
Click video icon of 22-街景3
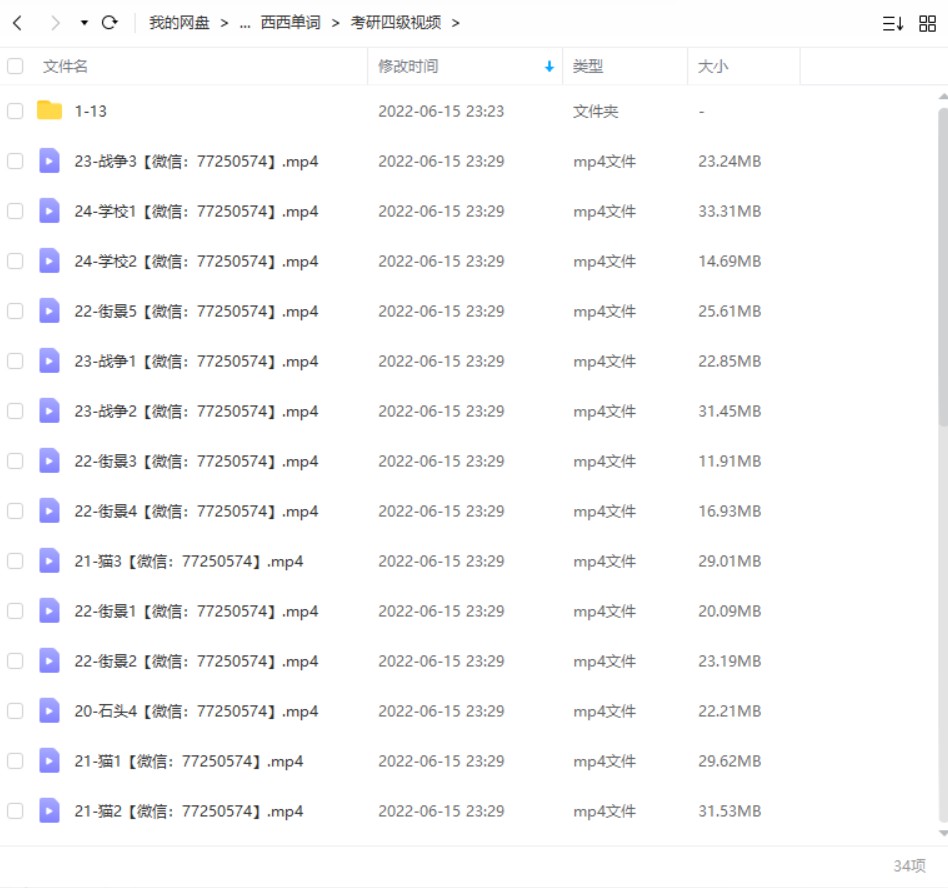pyautogui.click(x=50, y=461)
